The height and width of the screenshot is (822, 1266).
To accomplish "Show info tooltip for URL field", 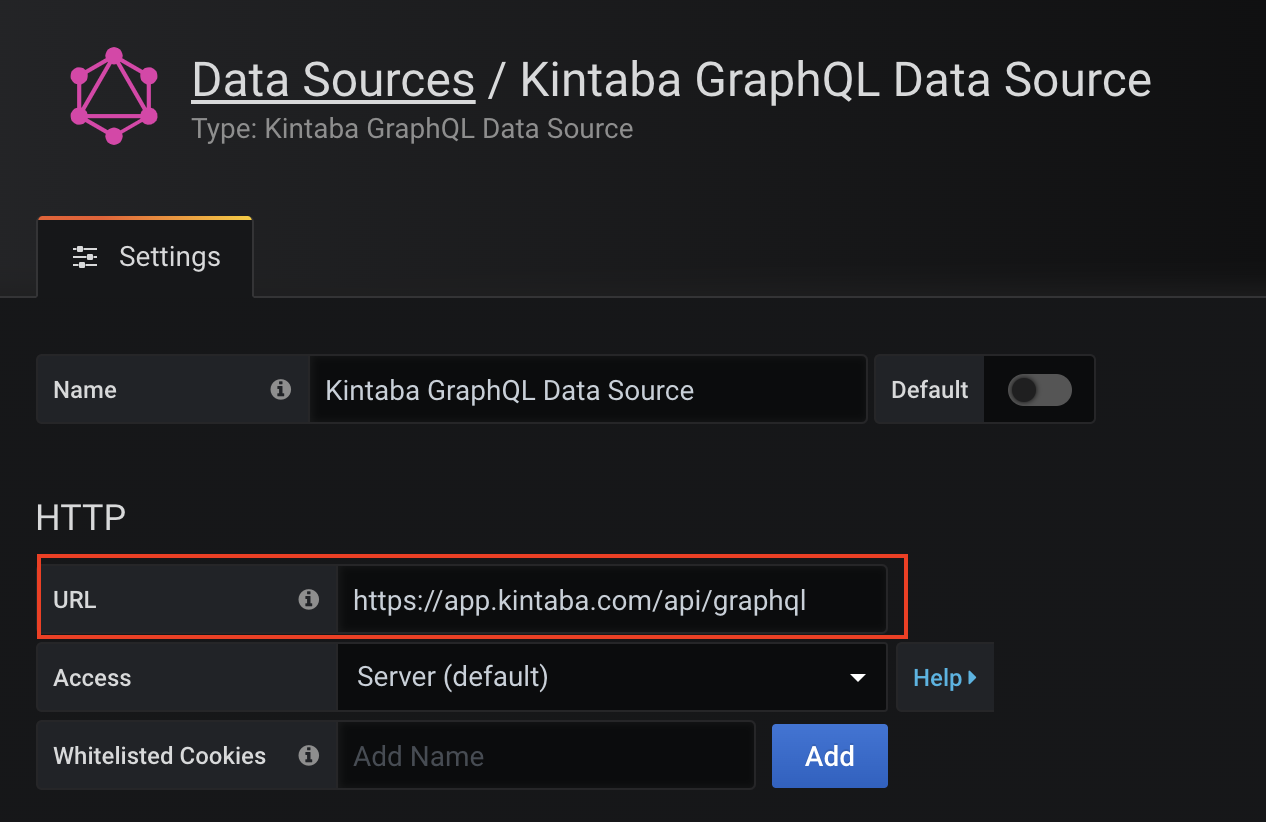I will click(309, 599).
